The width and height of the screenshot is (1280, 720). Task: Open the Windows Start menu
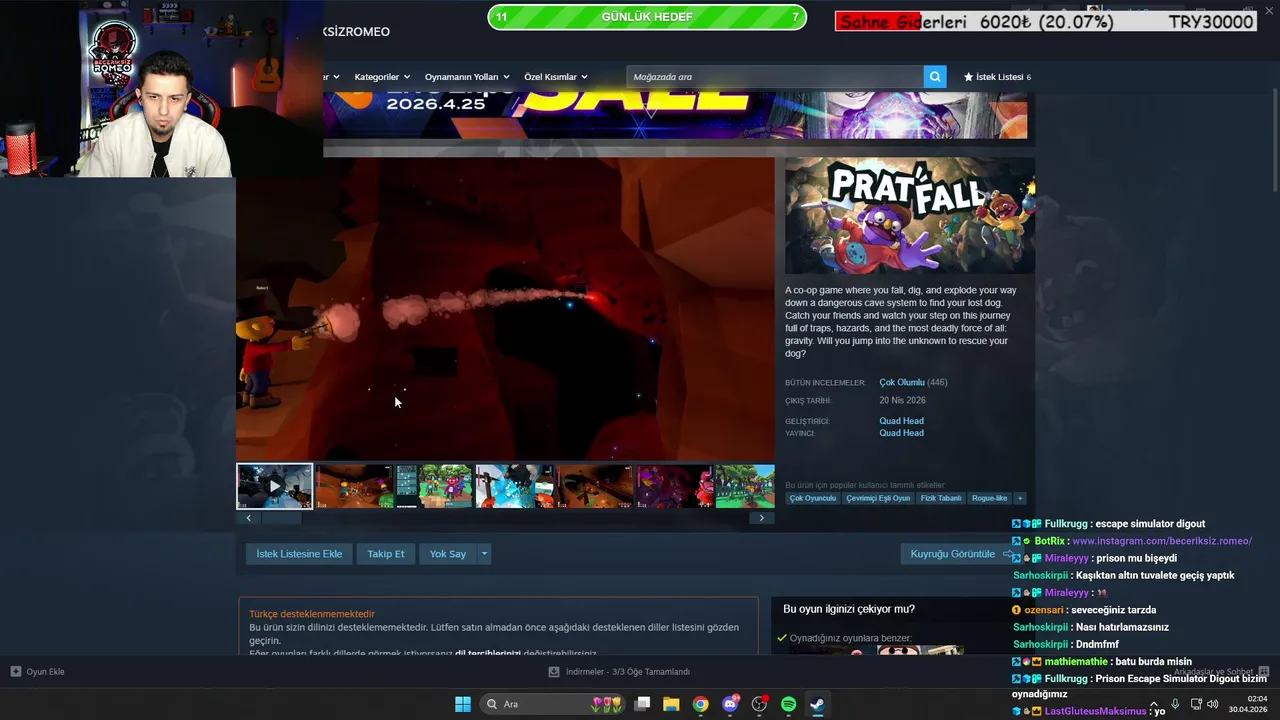point(463,704)
